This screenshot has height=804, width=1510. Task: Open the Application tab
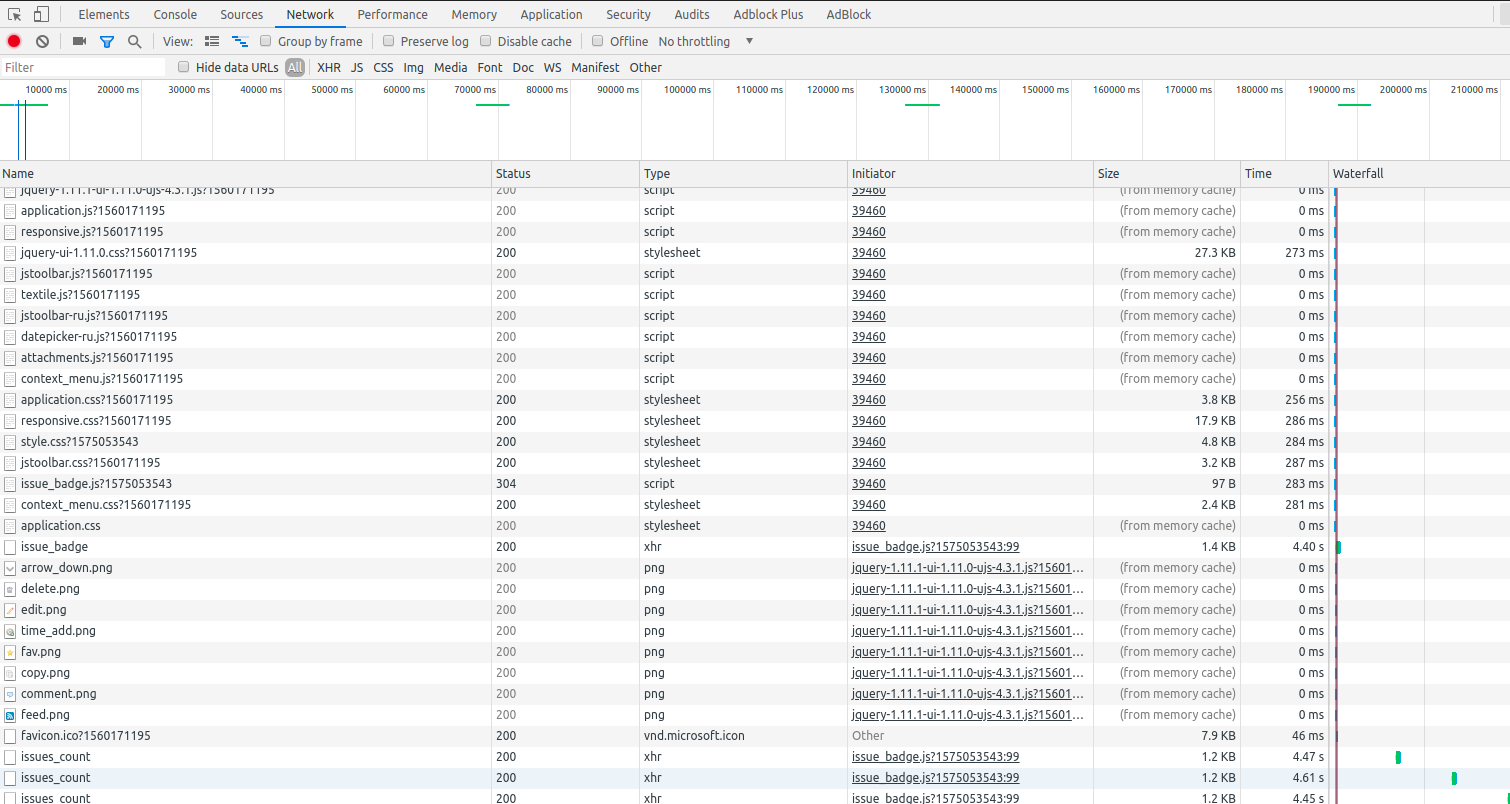(x=551, y=14)
